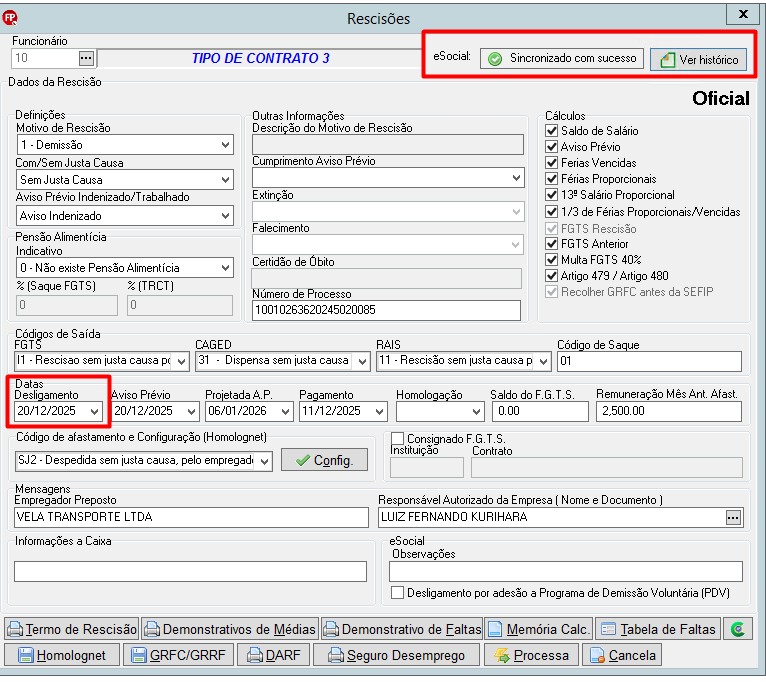Click Código de Saque field
766x682 pixels.
pyautogui.click(x=649, y=362)
